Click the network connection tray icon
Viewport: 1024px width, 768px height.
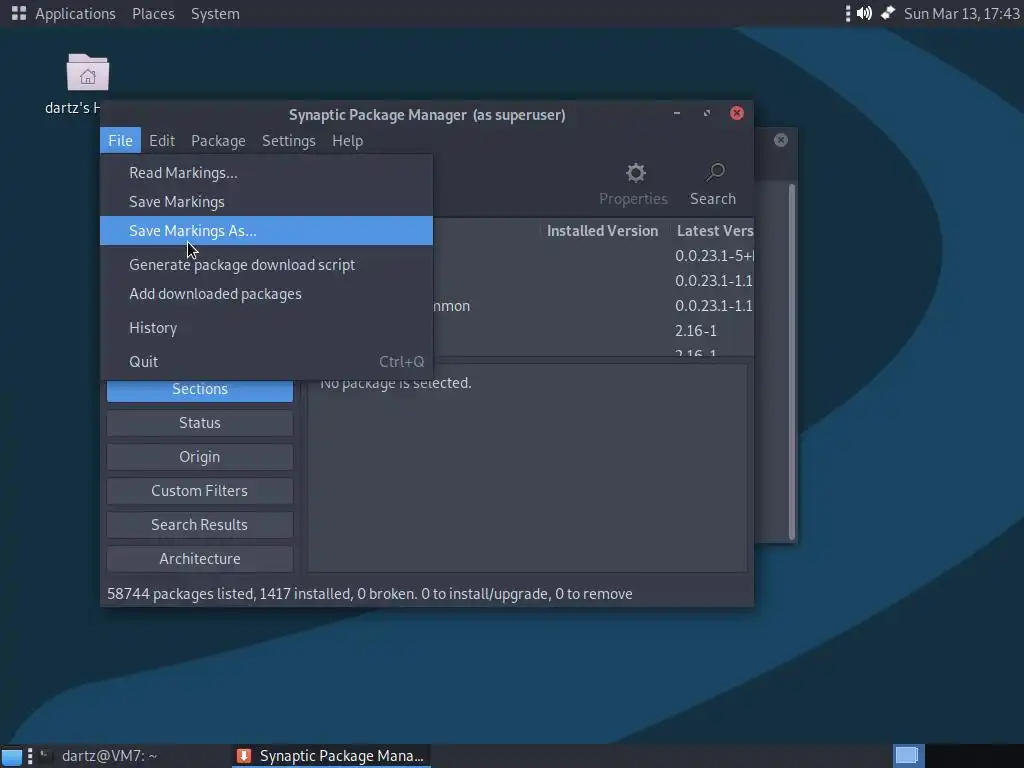[x=888, y=13]
